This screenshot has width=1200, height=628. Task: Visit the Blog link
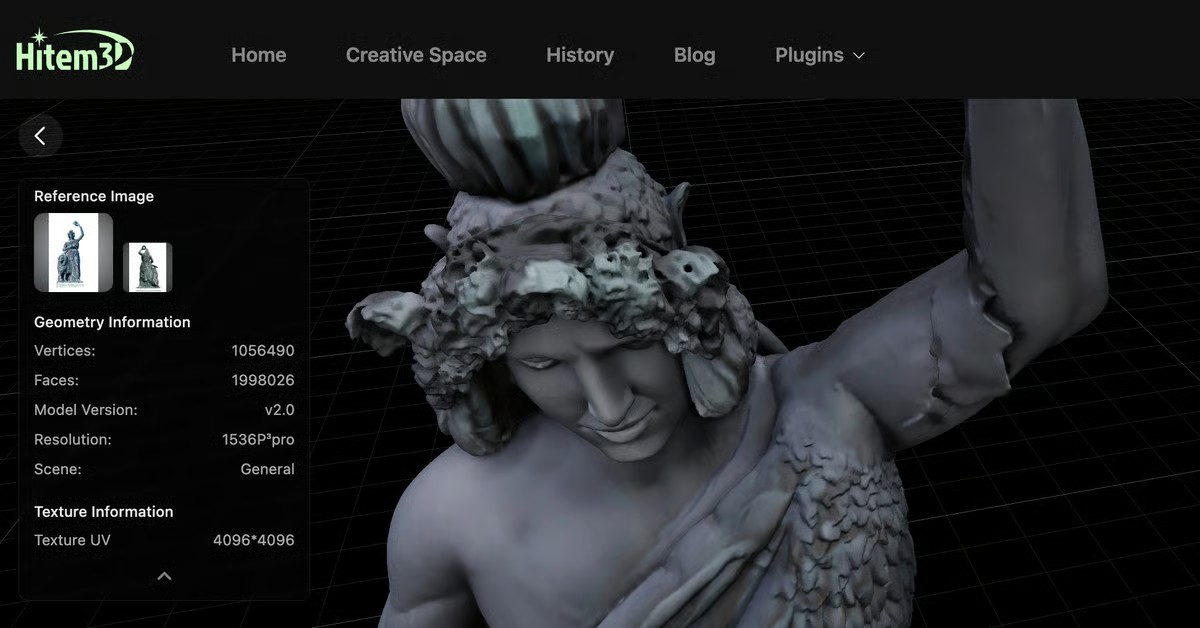[694, 55]
